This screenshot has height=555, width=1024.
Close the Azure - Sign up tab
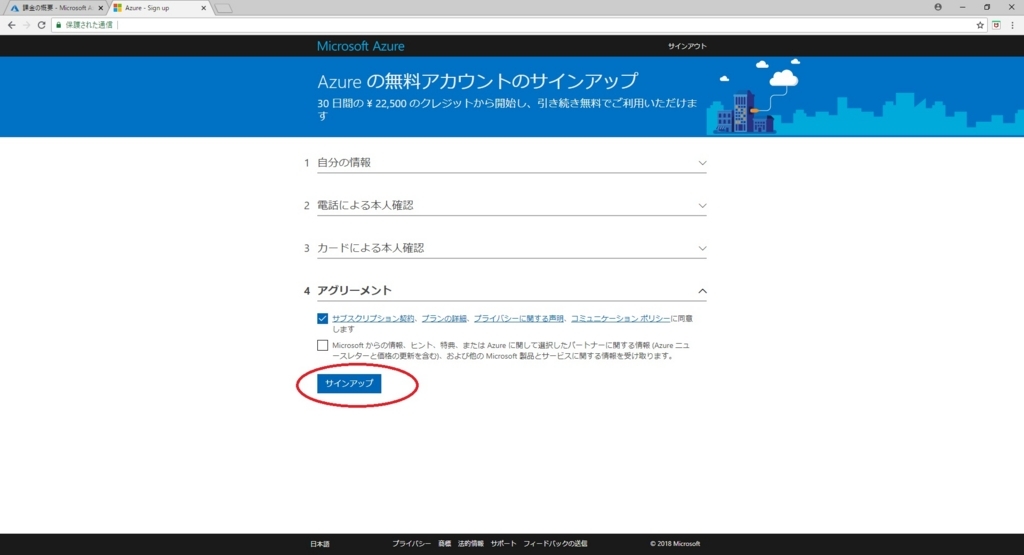(x=203, y=8)
